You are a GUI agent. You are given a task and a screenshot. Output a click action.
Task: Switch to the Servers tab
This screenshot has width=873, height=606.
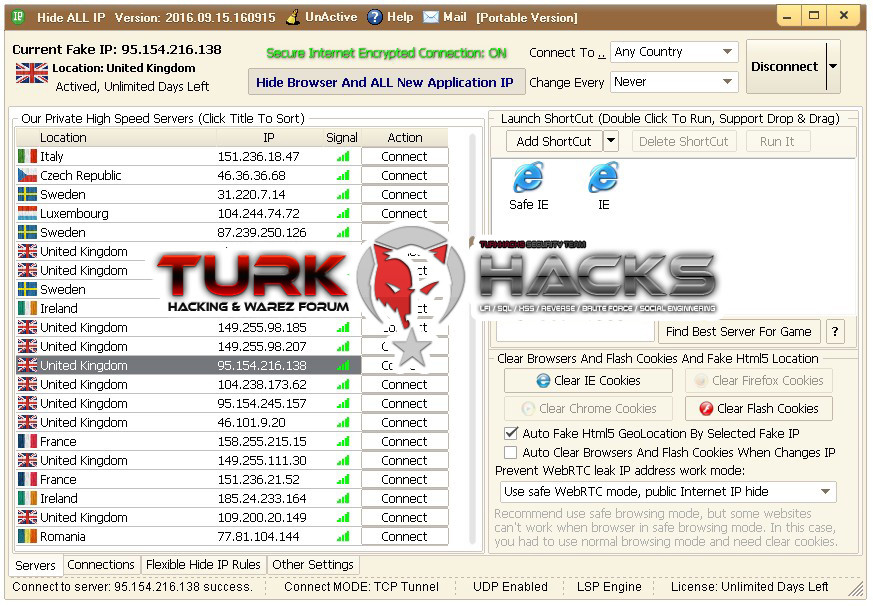(36, 565)
